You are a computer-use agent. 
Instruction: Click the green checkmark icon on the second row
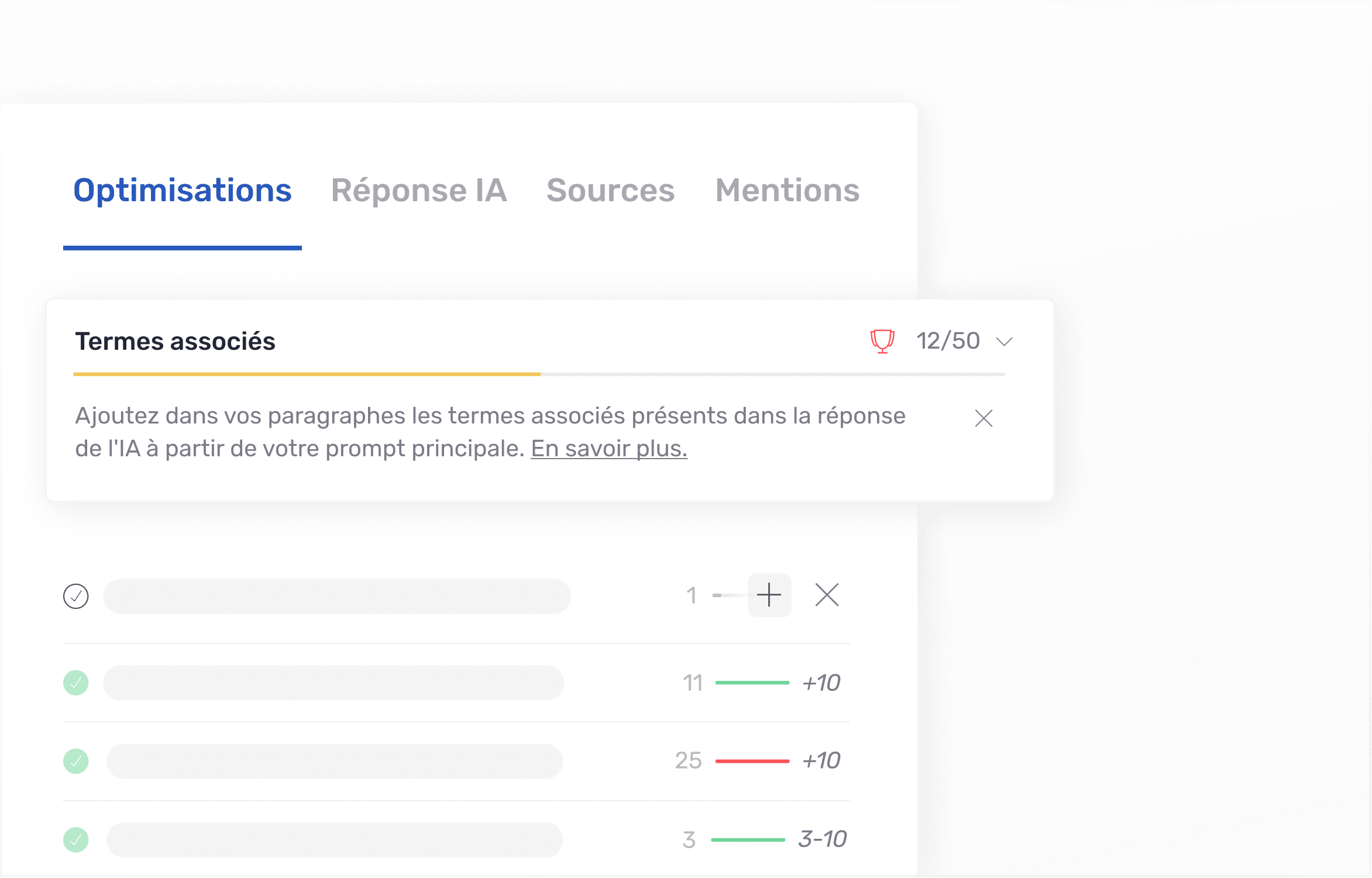coord(77,682)
